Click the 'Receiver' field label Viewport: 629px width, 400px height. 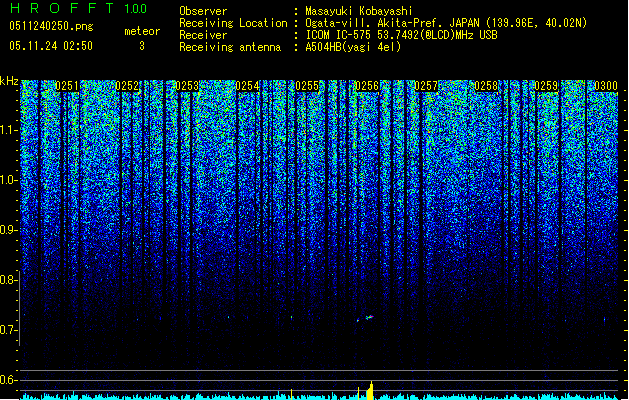pyautogui.click(x=203, y=35)
